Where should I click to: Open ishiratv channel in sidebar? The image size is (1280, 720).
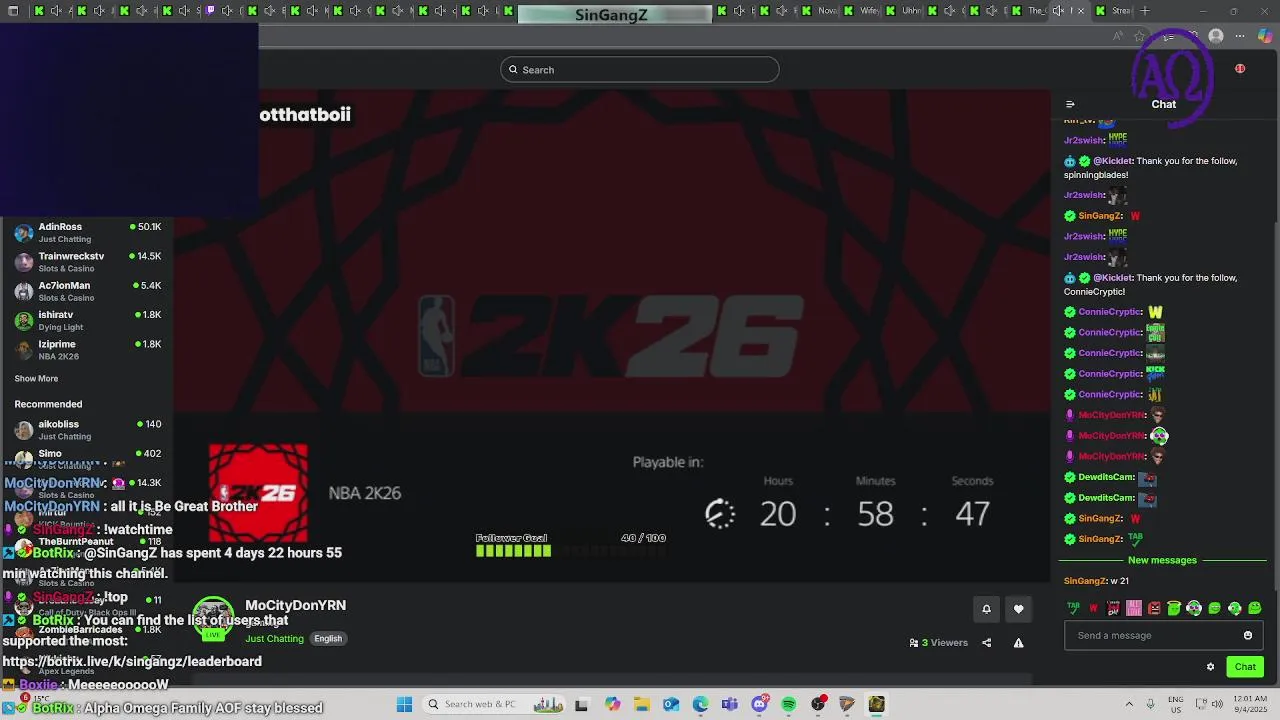[87, 320]
